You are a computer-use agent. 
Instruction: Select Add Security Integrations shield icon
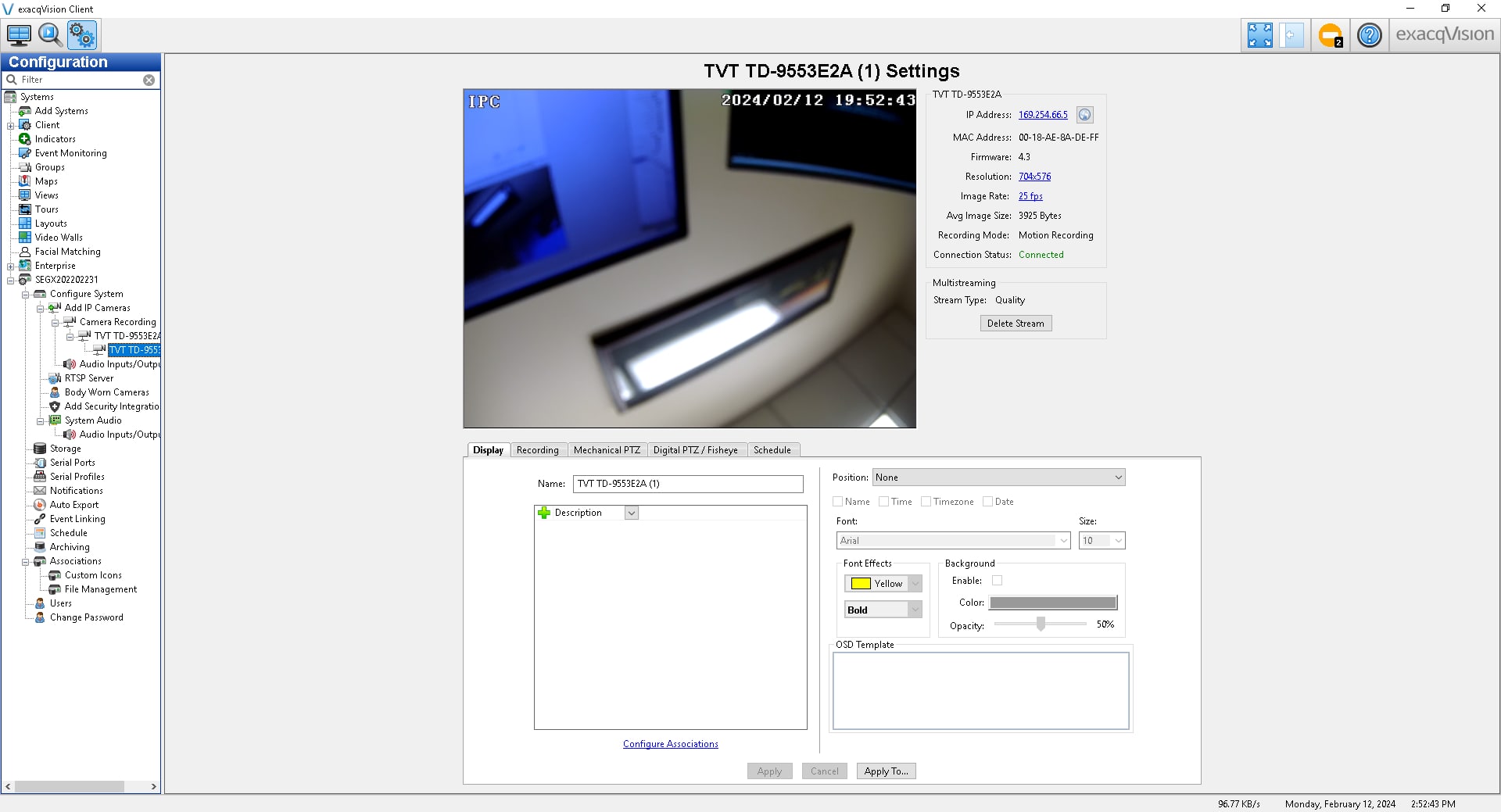coord(55,406)
